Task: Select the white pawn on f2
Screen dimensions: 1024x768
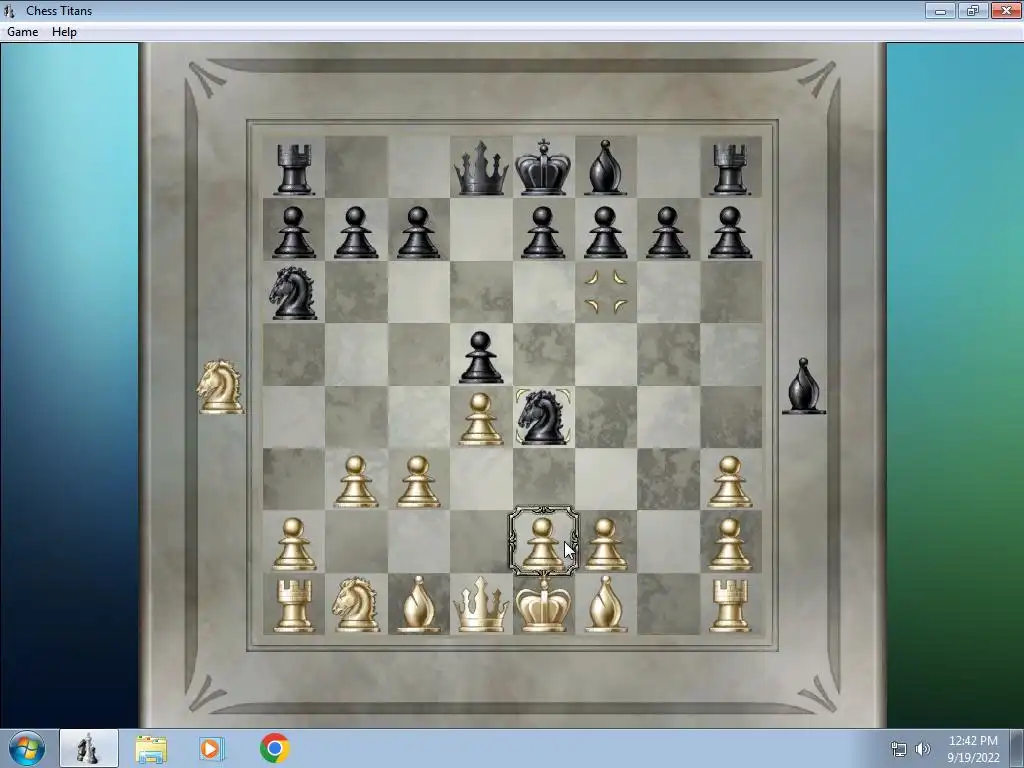Action: pyautogui.click(x=605, y=544)
